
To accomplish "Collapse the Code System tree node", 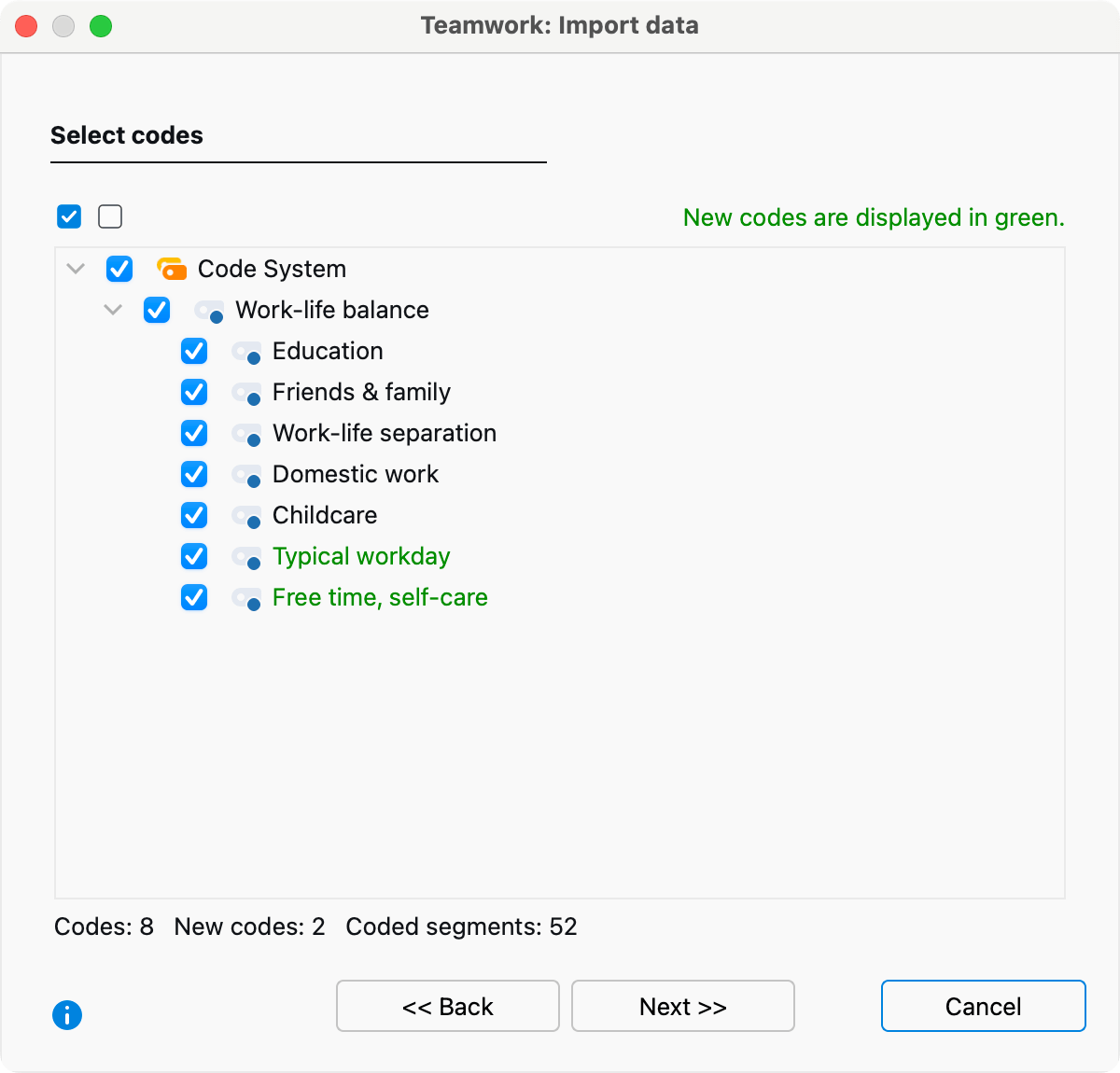I will pos(77,269).
